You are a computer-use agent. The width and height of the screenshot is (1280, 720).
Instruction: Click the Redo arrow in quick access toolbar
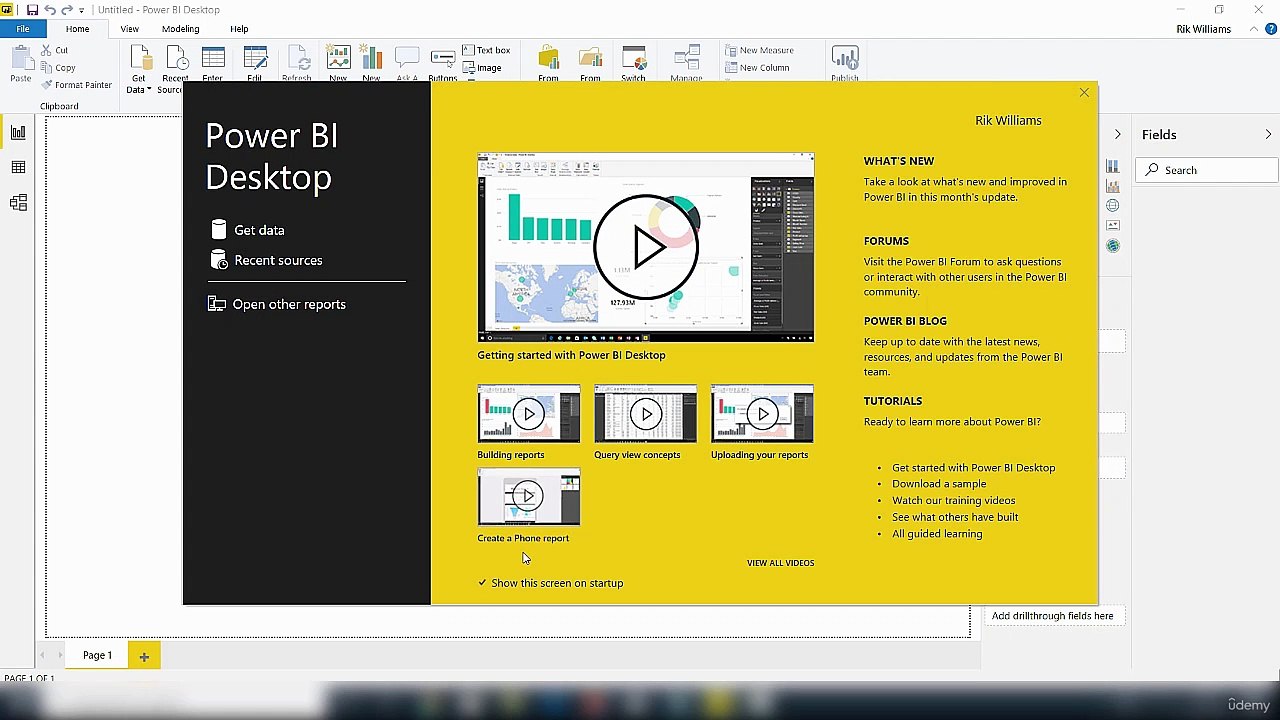(x=66, y=9)
